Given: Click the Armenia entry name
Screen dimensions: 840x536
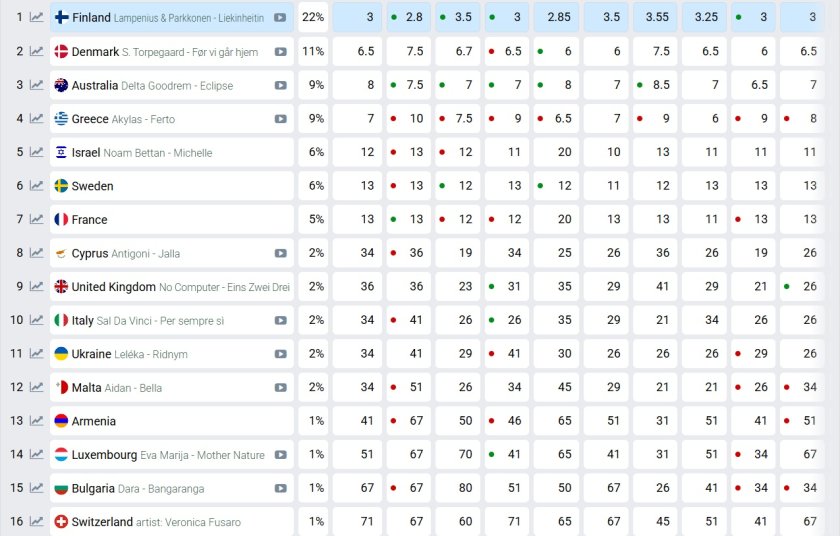Looking at the screenshot, I should coord(93,421).
